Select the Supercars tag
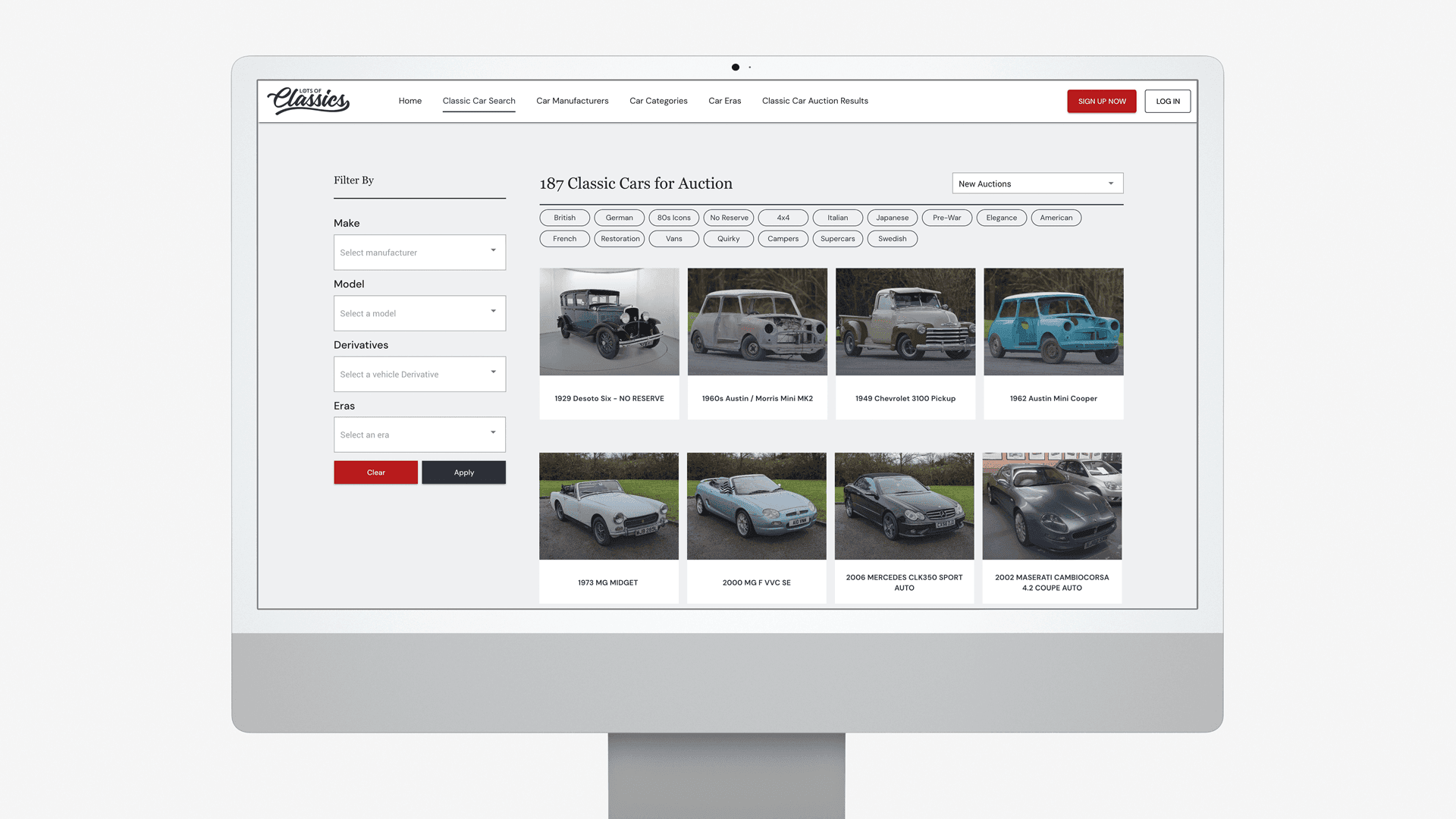The image size is (1456, 819). pyautogui.click(x=838, y=239)
